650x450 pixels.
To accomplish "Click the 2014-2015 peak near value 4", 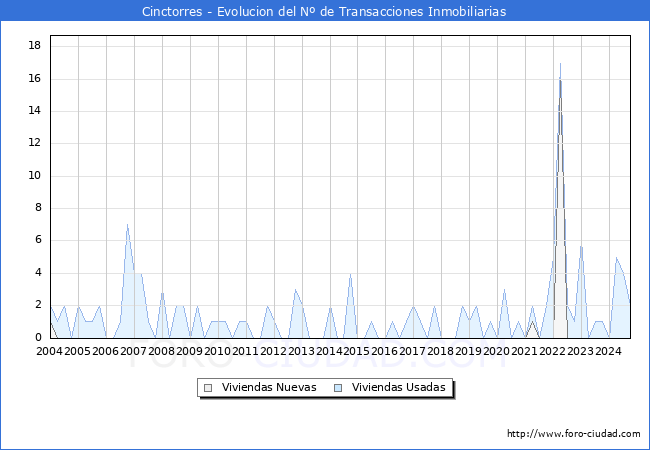I will (351, 273).
